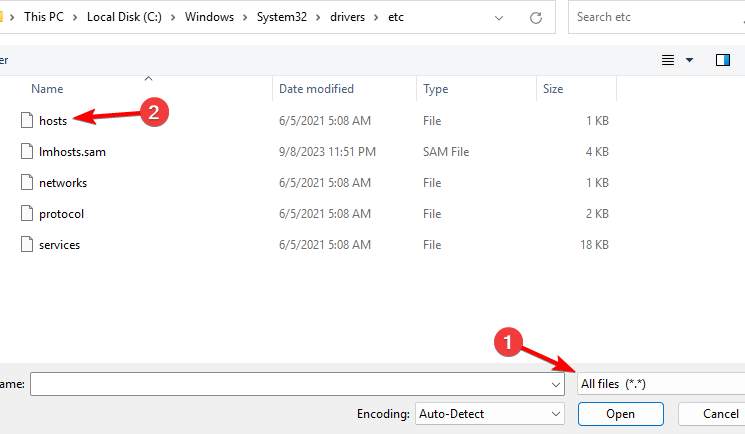Open the view layout options icon
745x434 pixels.
668,61
